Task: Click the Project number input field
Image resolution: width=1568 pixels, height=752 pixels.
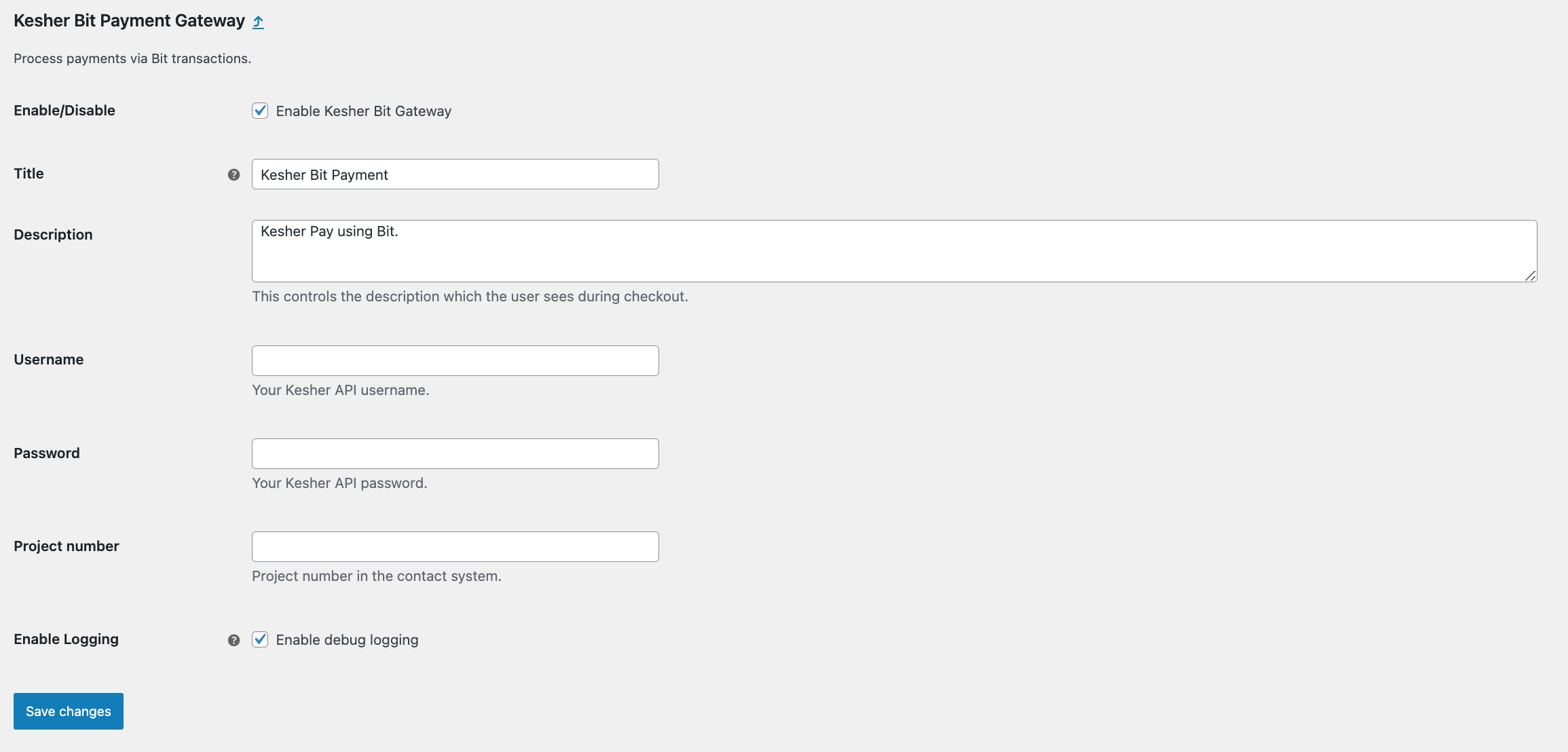Action: click(x=455, y=546)
